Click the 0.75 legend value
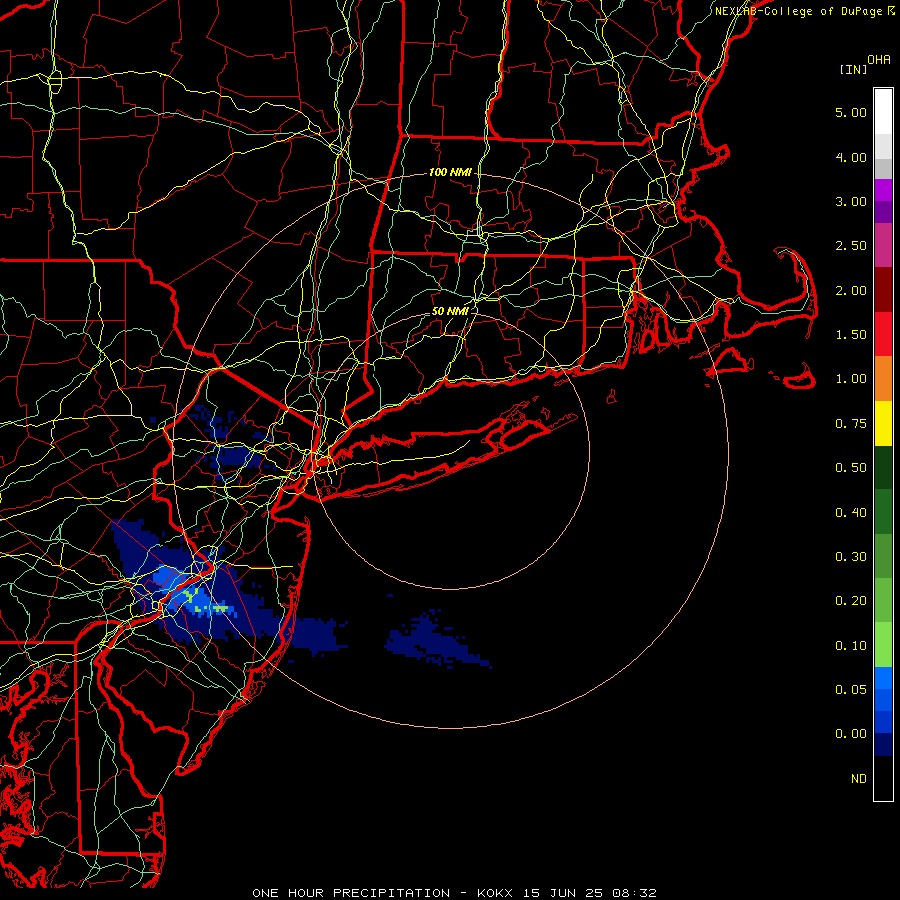 [851, 424]
